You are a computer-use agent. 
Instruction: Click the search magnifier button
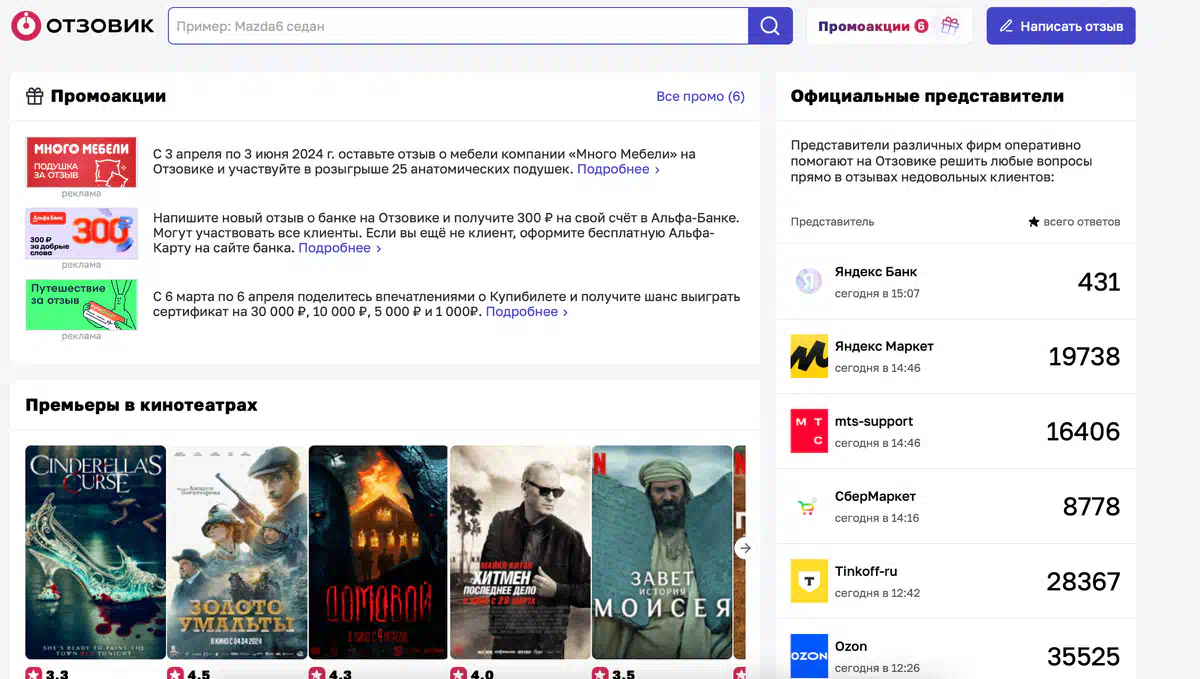point(770,26)
